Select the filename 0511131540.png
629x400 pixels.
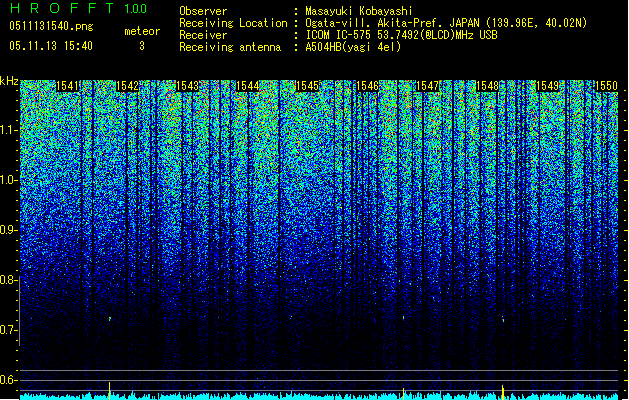[51, 27]
